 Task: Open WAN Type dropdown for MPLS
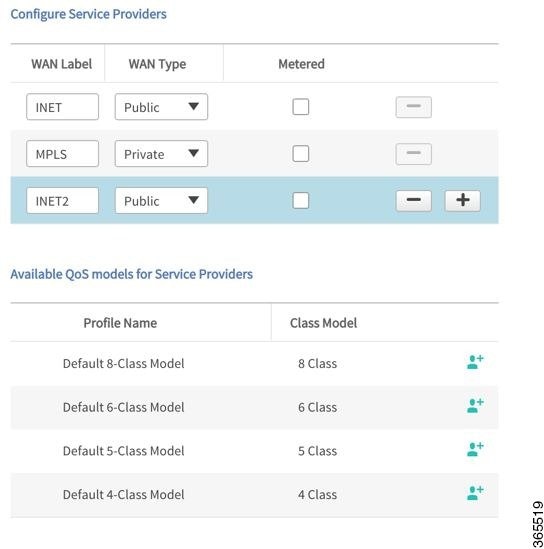click(x=161, y=154)
